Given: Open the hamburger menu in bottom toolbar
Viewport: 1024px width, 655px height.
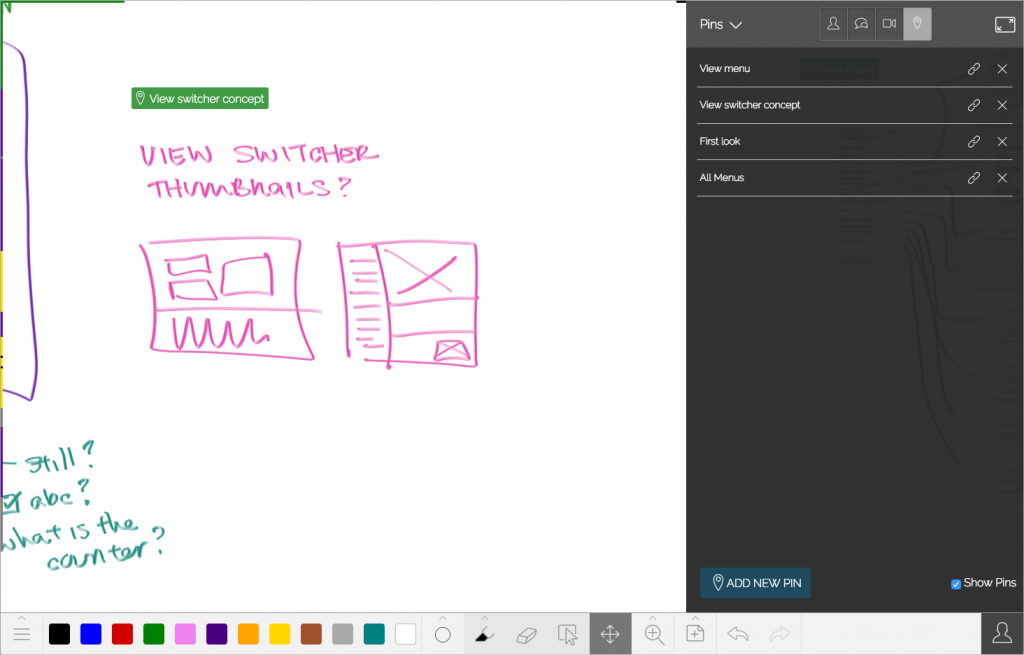Looking at the screenshot, I should tap(21, 634).
